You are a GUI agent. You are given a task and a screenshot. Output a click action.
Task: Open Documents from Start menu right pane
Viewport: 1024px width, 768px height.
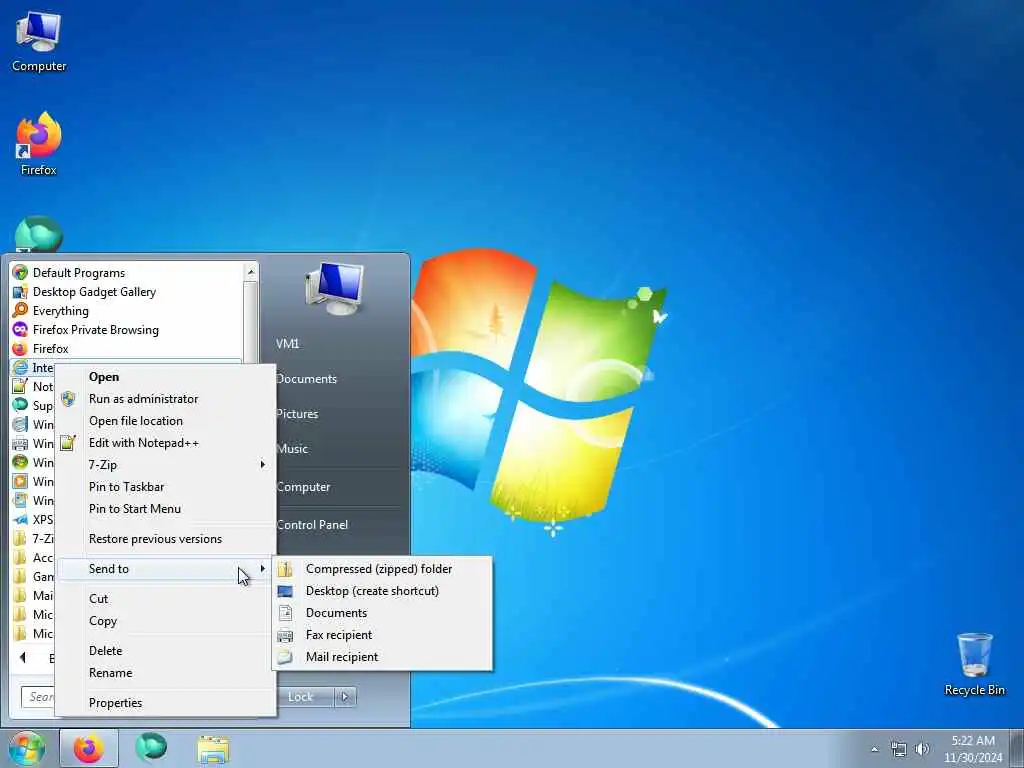click(x=306, y=379)
